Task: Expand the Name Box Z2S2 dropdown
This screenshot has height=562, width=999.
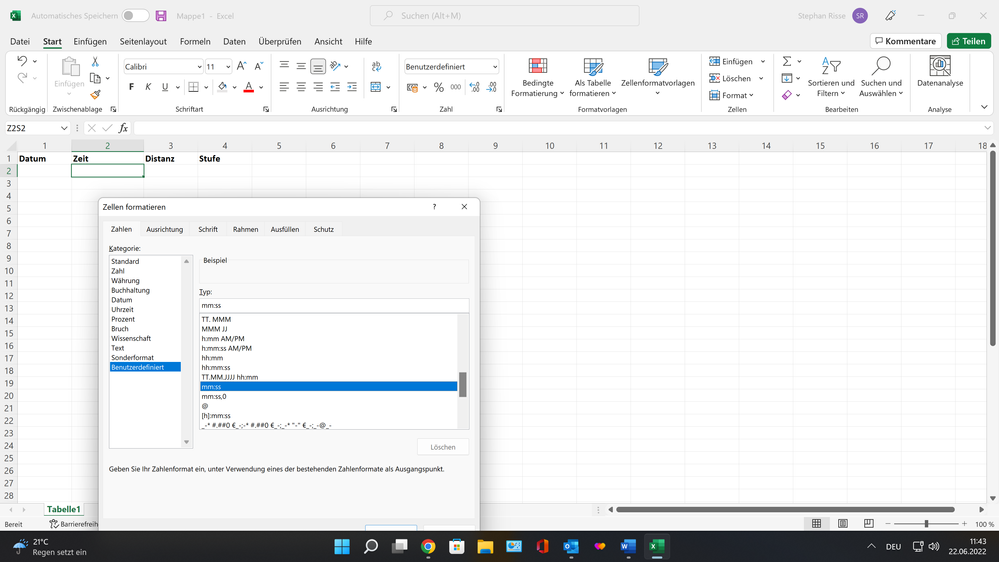Action: [x=64, y=128]
